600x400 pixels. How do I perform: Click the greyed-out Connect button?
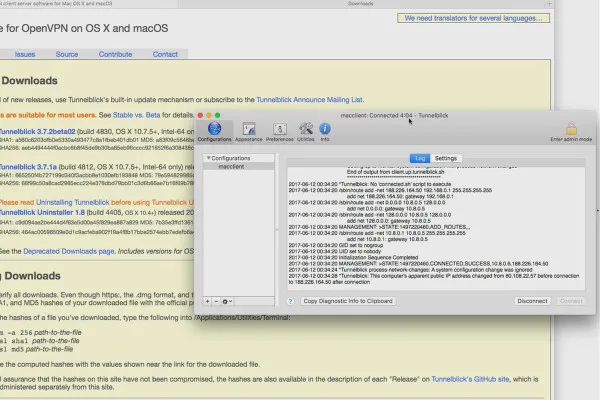pyautogui.click(x=571, y=301)
